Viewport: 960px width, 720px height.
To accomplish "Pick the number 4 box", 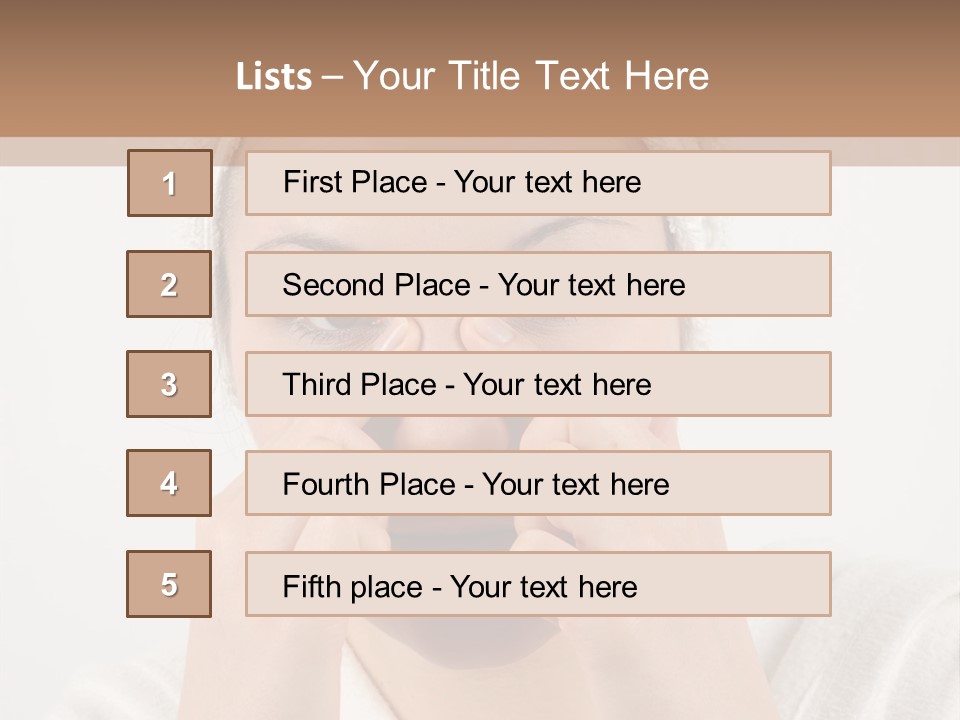I will tap(169, 484).
